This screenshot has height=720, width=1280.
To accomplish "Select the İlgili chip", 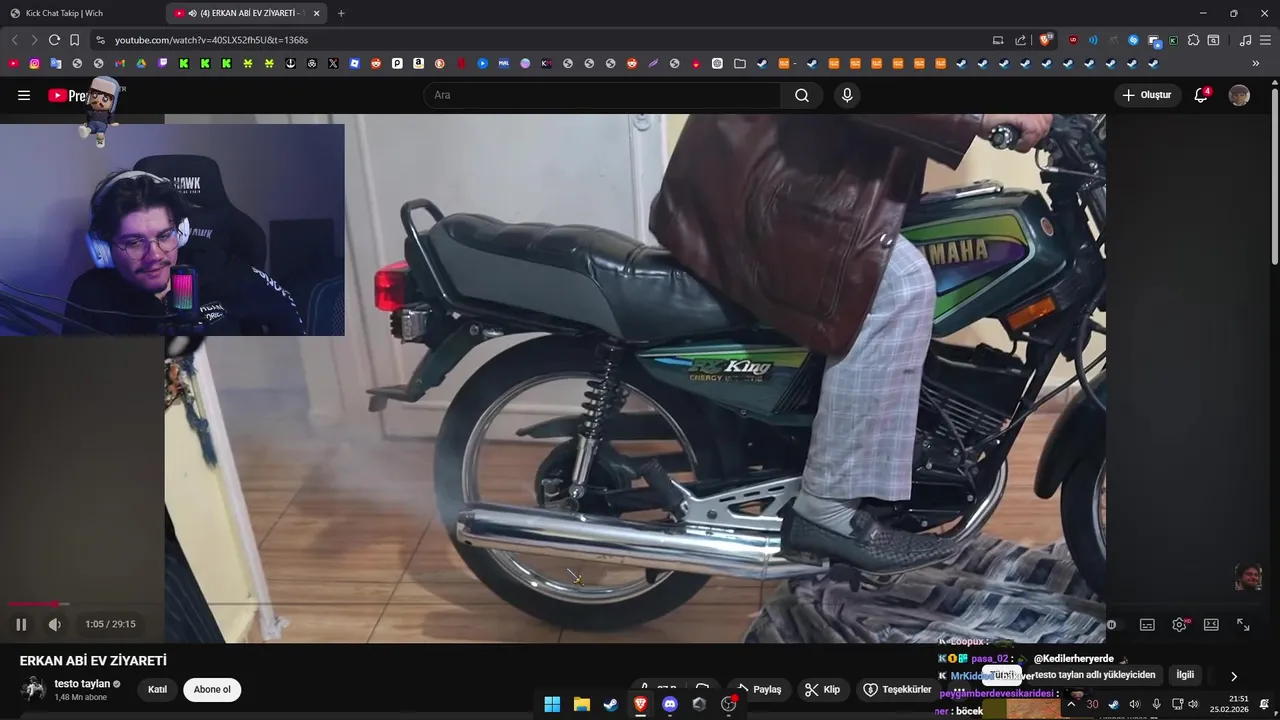I will click(x=1185, y=675).
